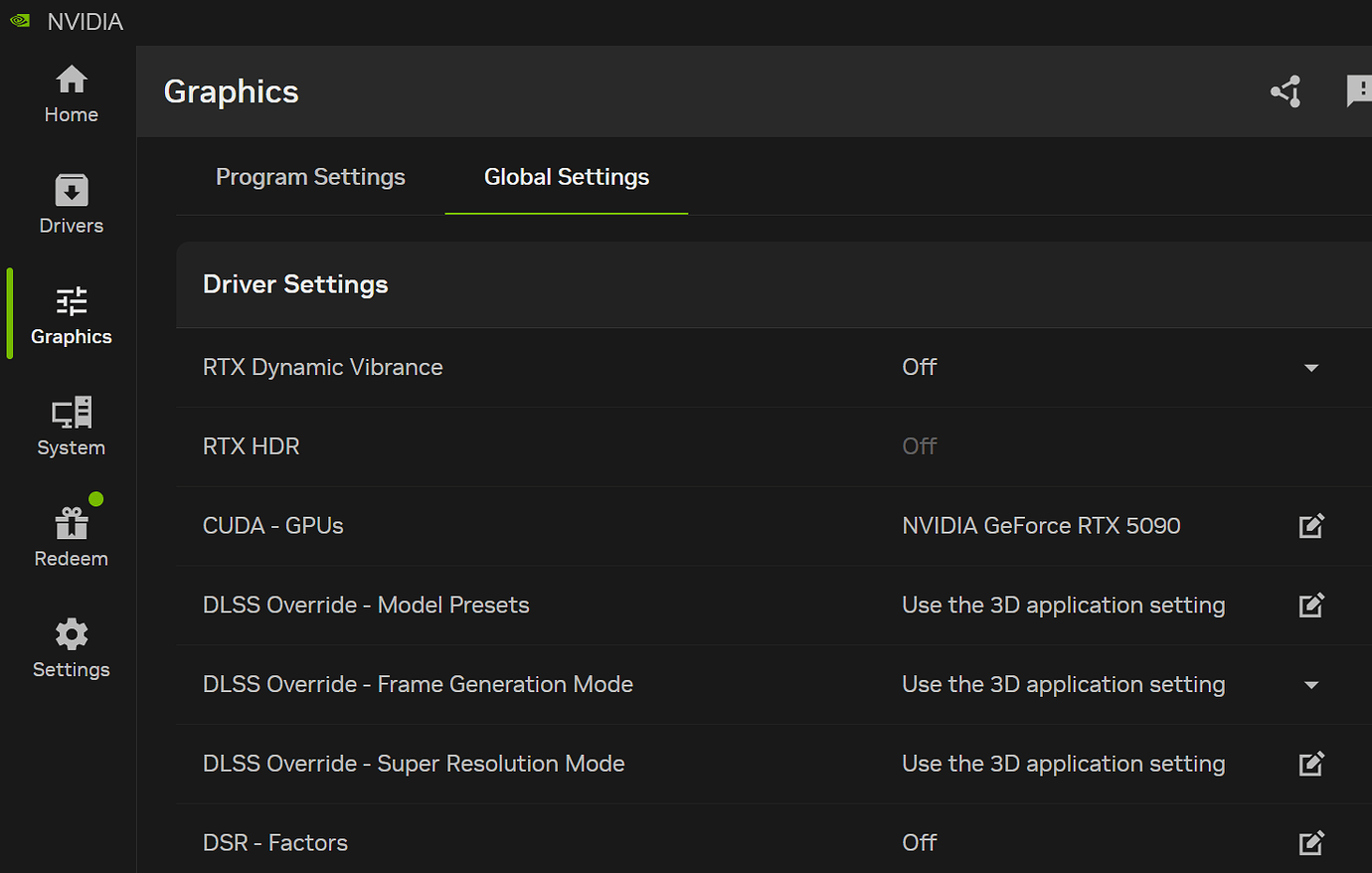This screenshot has width=1372, height=873.
Task: Go to Home in the sidebar
Action: pos(71,94)
